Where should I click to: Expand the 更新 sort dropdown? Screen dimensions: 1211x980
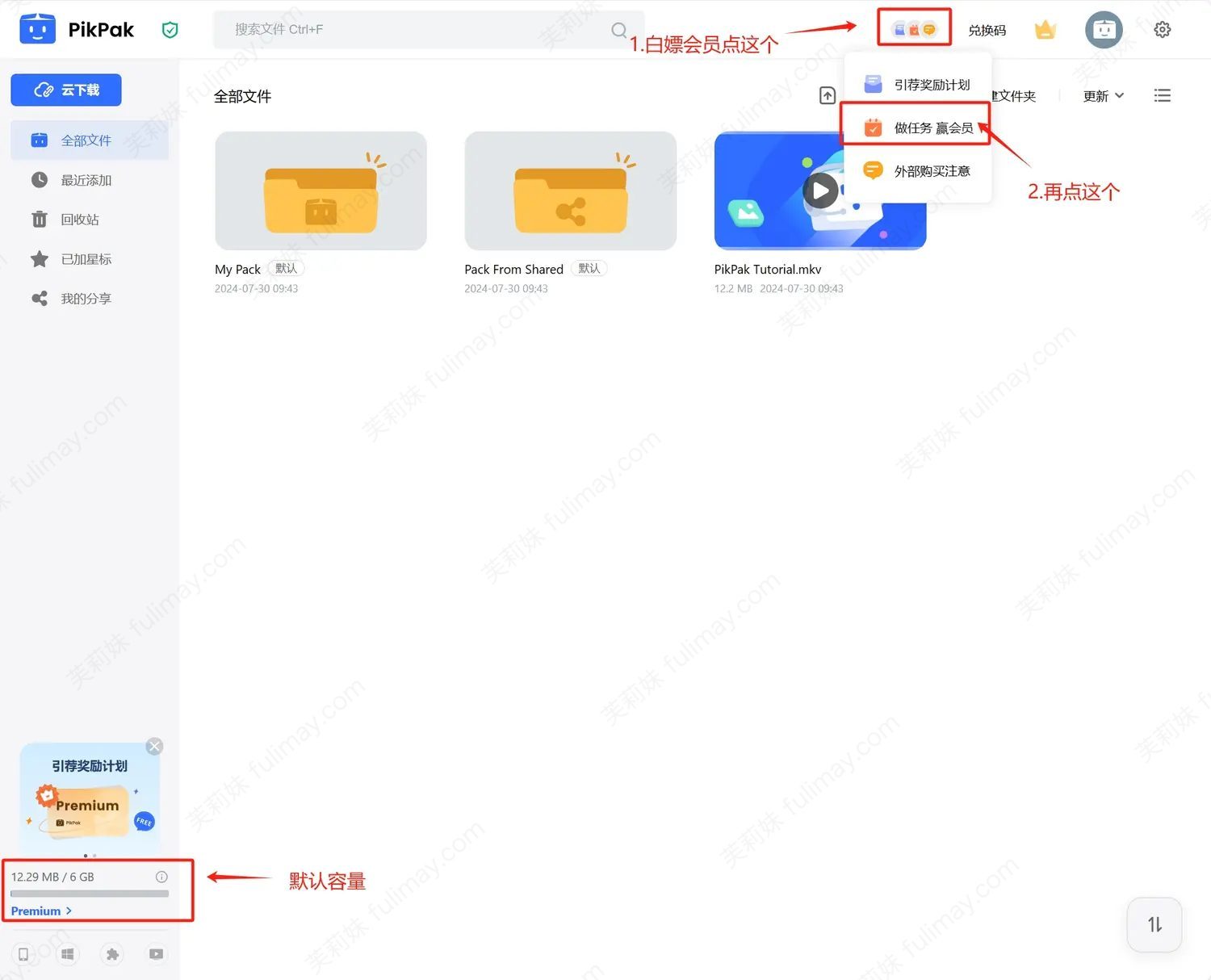point(1103,96)
